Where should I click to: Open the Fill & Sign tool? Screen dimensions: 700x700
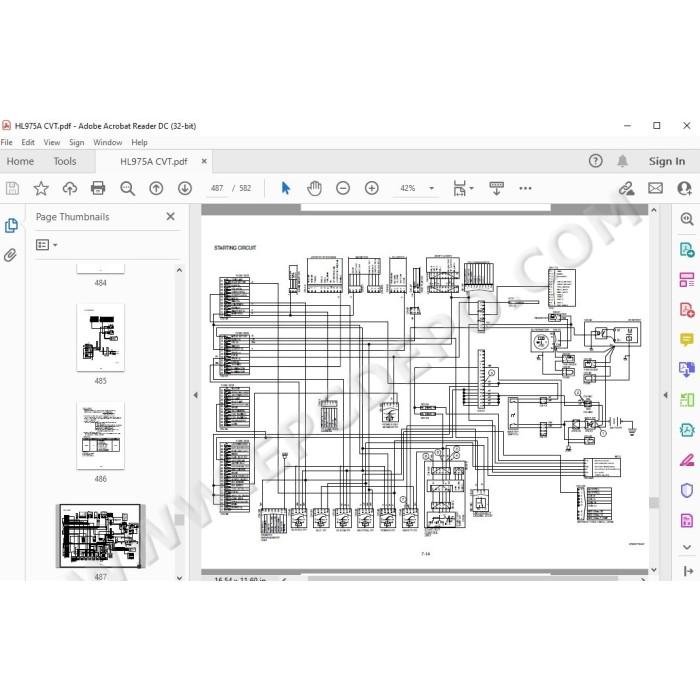pos(687,460)
